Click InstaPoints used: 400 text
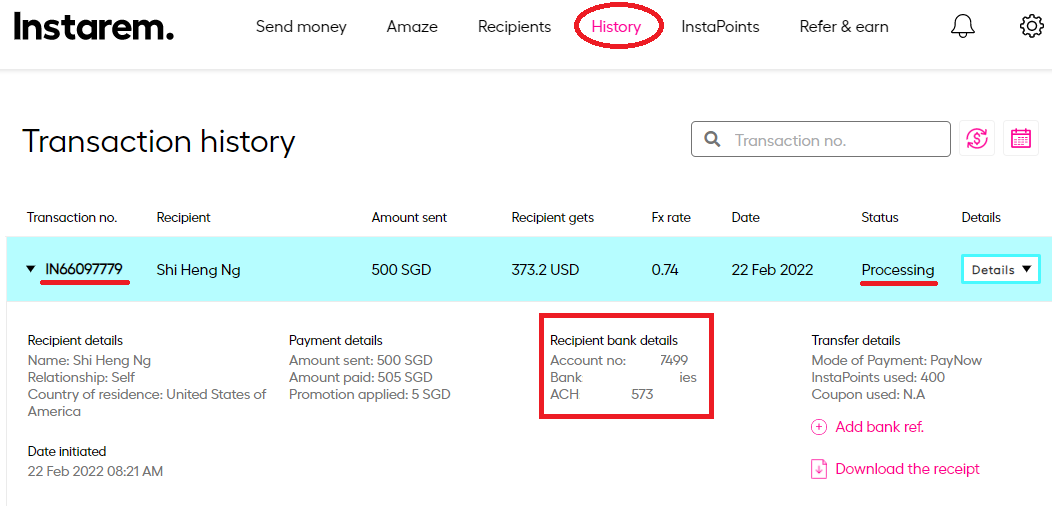This screenshot has height=506, width=1052. (x=878, y=377)
